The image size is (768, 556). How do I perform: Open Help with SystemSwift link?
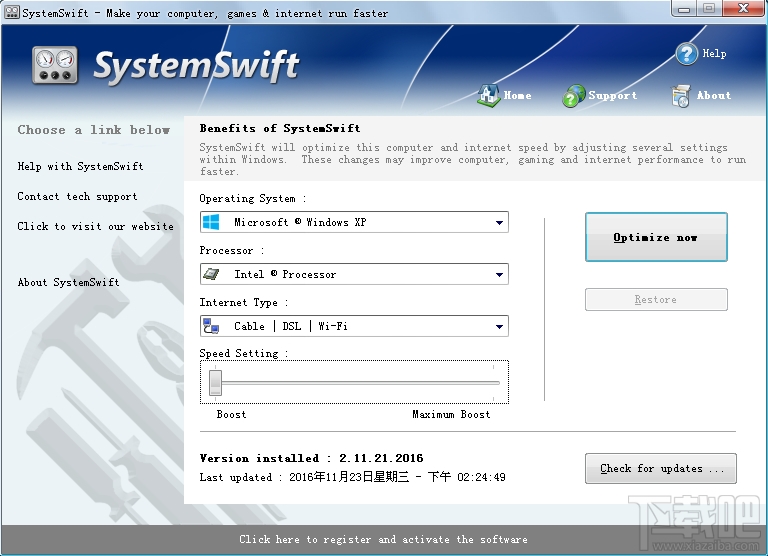(80, 167)
